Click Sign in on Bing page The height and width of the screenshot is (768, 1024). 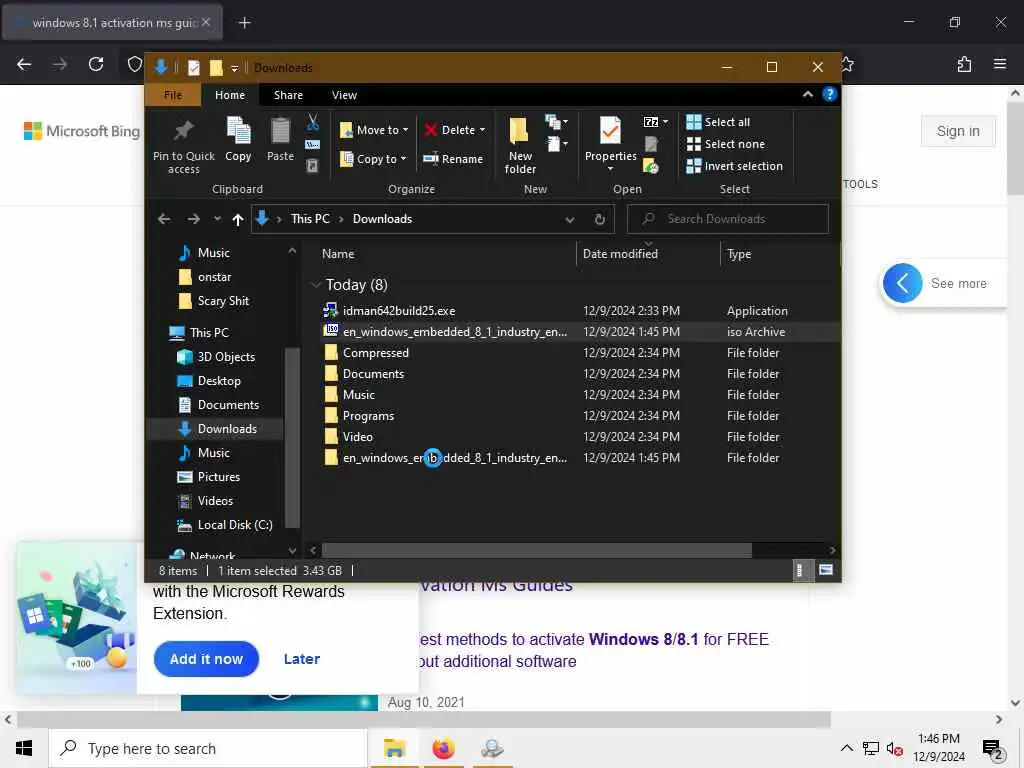[958, 131]
